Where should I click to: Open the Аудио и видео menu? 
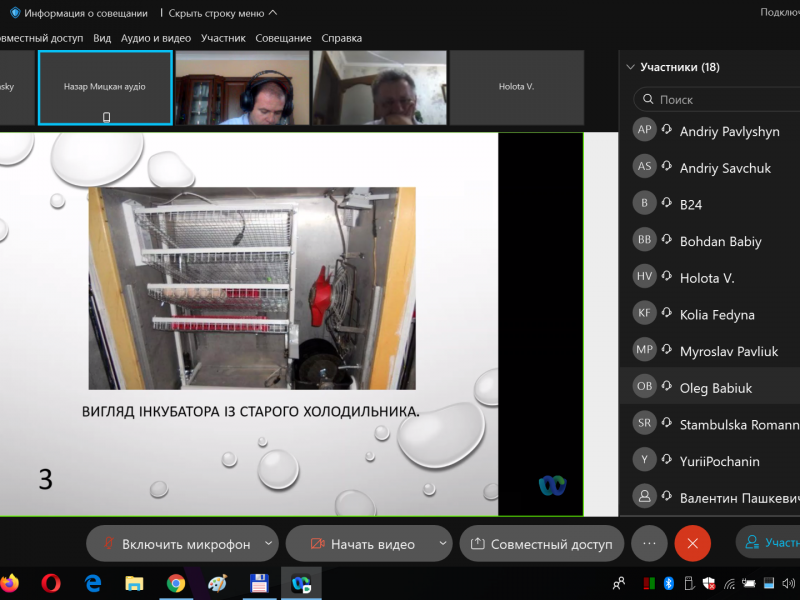pyautogui.click(x=155, y=38)
